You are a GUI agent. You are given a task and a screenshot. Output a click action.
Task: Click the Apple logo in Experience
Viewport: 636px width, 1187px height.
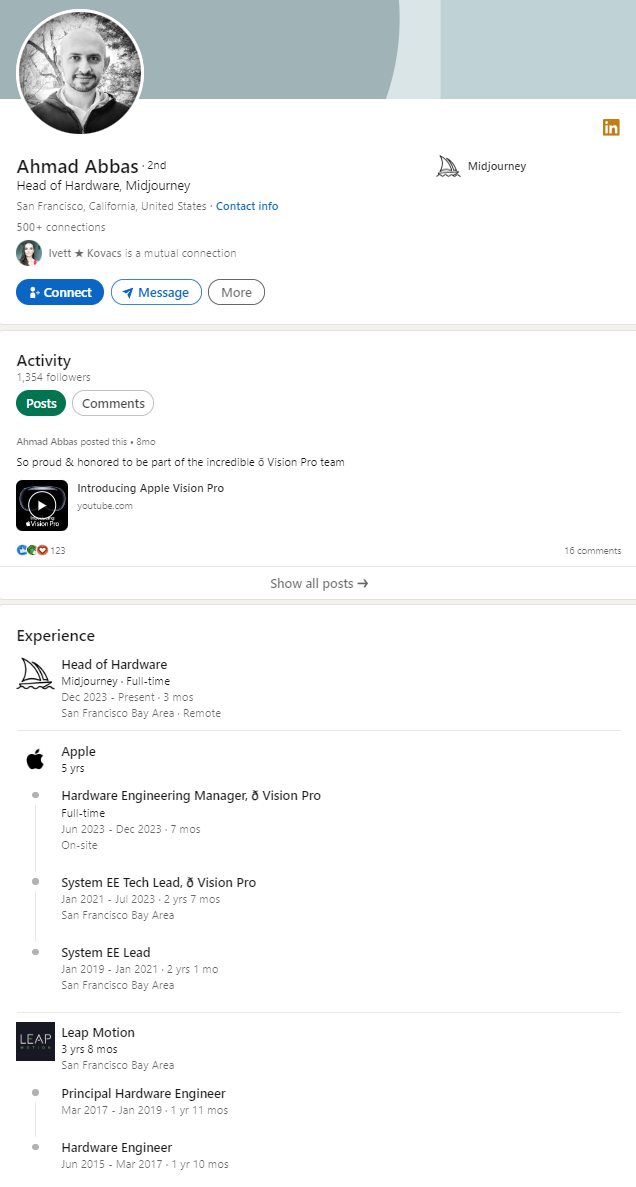(35, 760)
